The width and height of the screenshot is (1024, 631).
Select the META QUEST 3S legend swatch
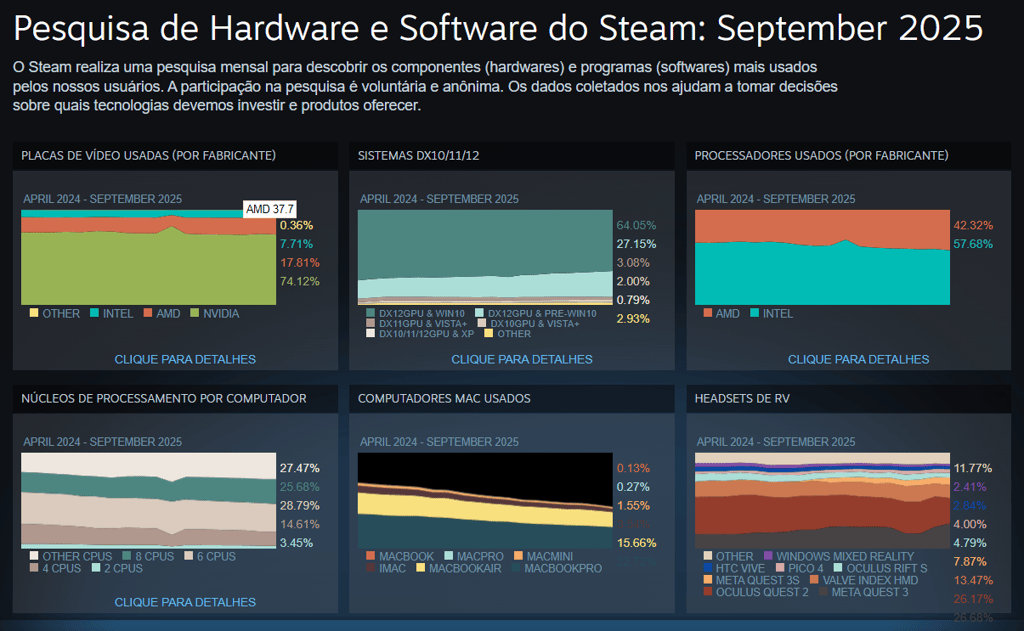(707, 579)
